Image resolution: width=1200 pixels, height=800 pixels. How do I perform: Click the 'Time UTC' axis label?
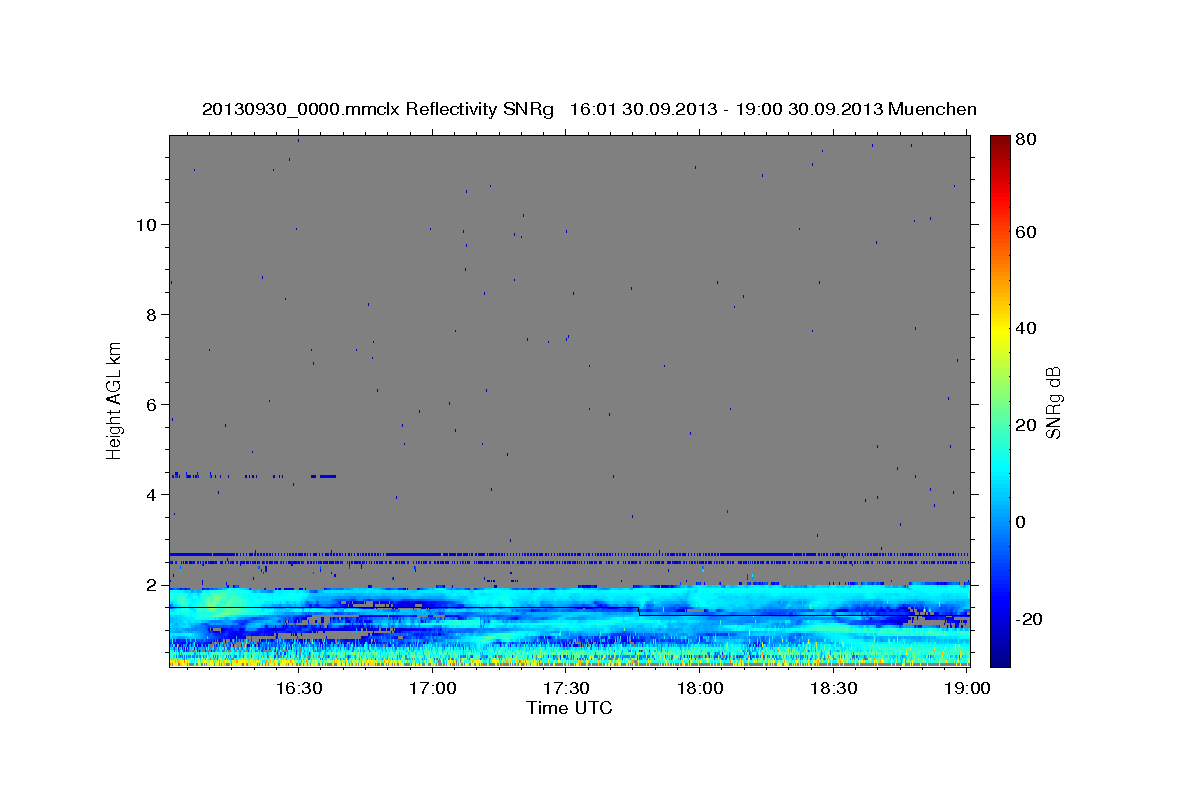(x=569, y=708)
